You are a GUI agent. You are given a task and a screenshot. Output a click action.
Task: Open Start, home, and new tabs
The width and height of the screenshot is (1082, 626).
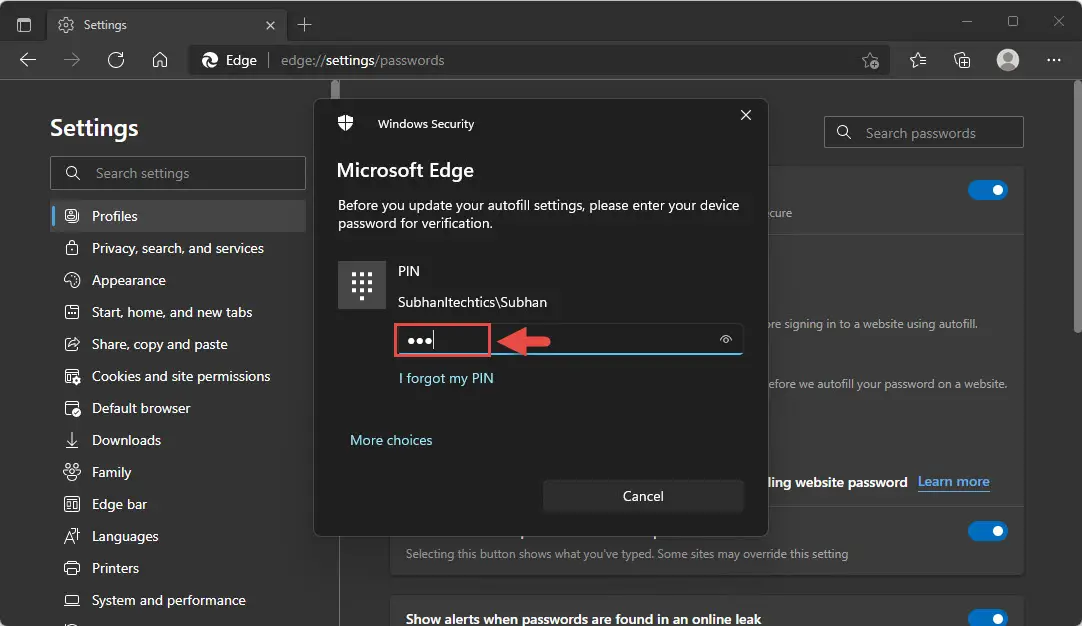point(178,312)
